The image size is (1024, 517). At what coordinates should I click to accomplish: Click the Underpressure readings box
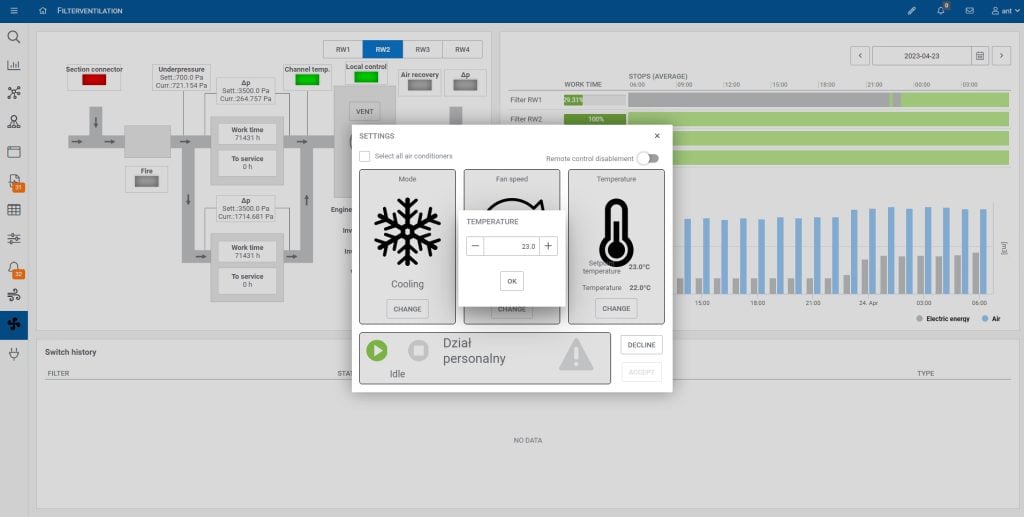click(182, 77)
